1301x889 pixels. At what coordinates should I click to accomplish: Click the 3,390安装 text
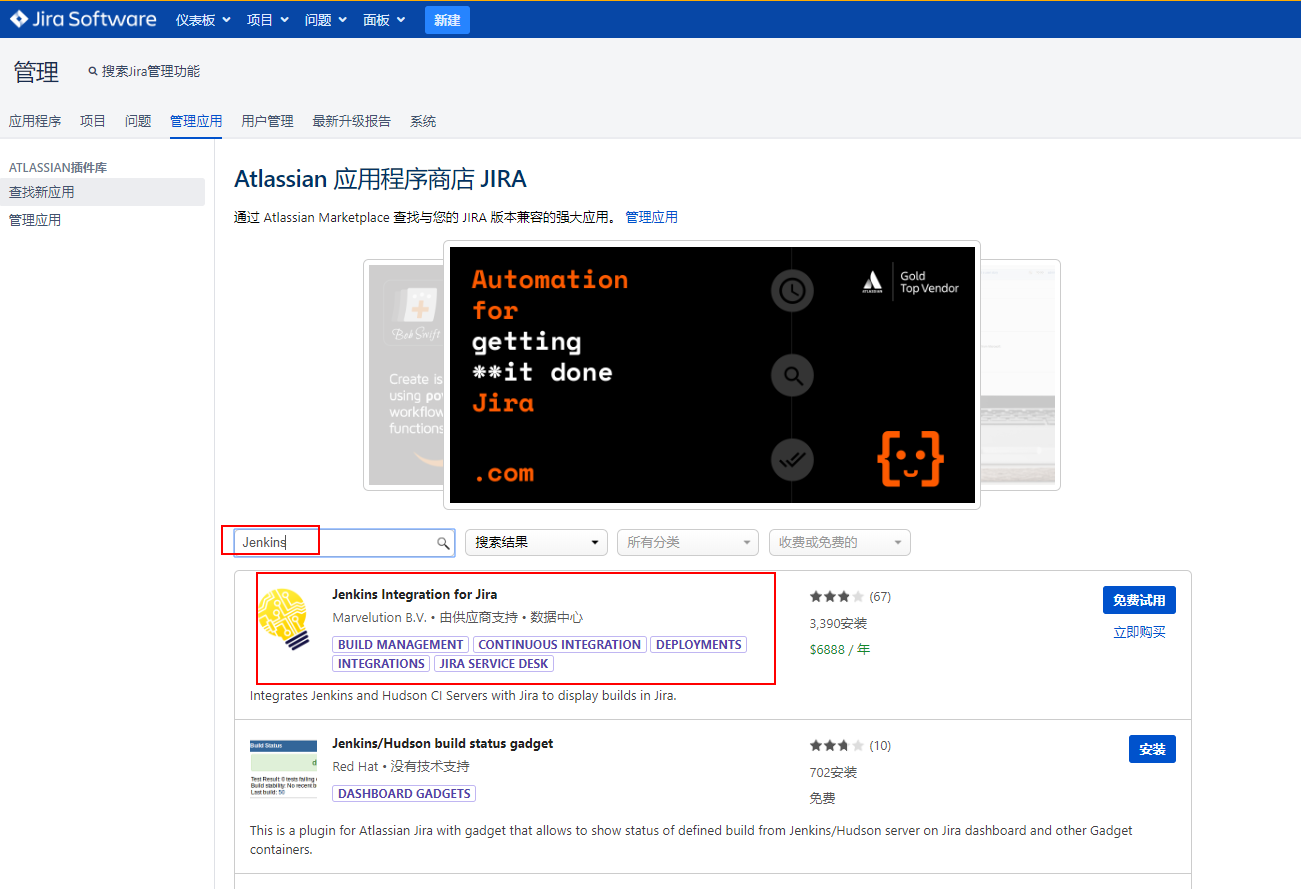pyautogui.click(x=838, y=623)
